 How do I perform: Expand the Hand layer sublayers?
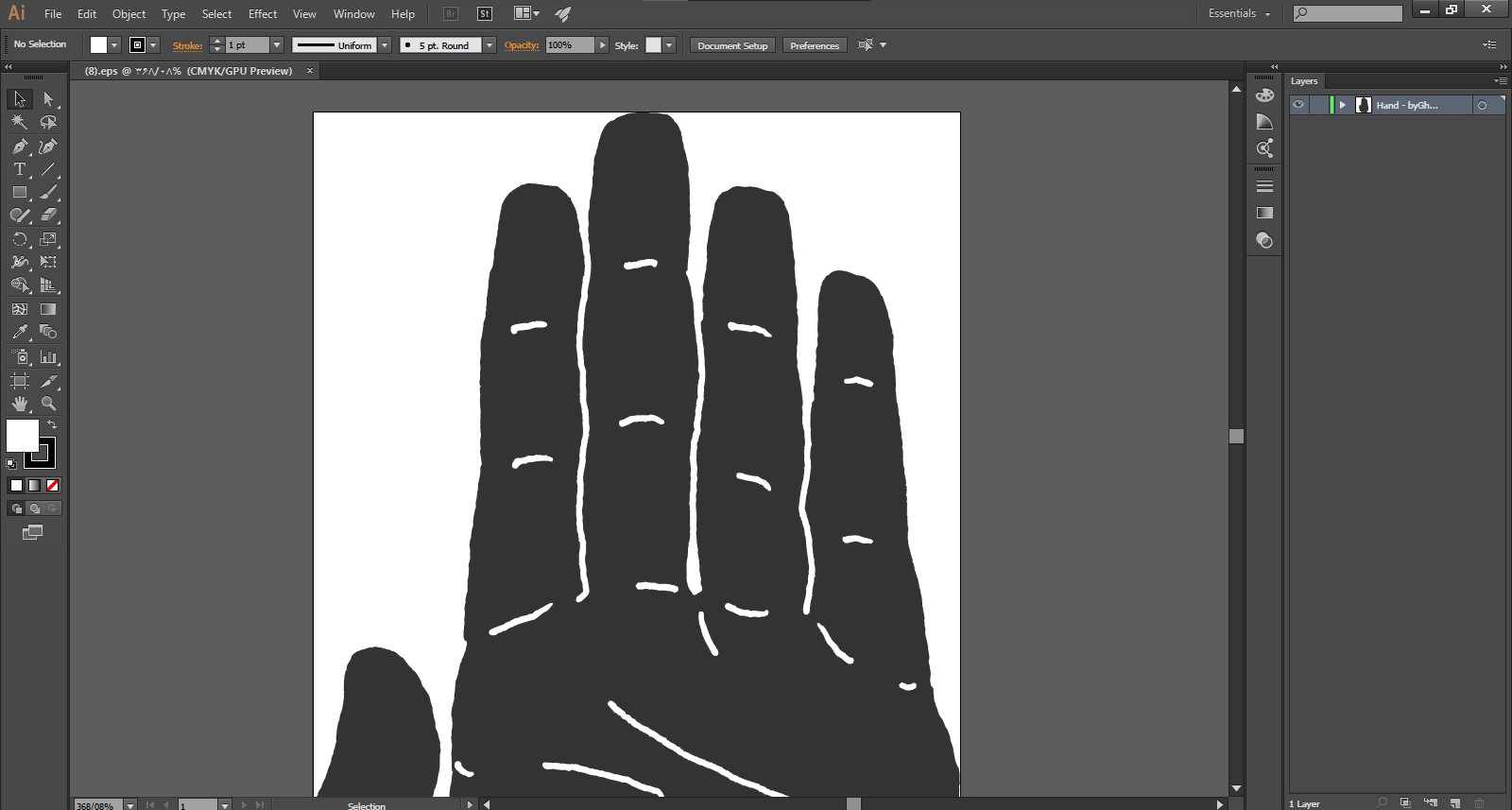1342,105
